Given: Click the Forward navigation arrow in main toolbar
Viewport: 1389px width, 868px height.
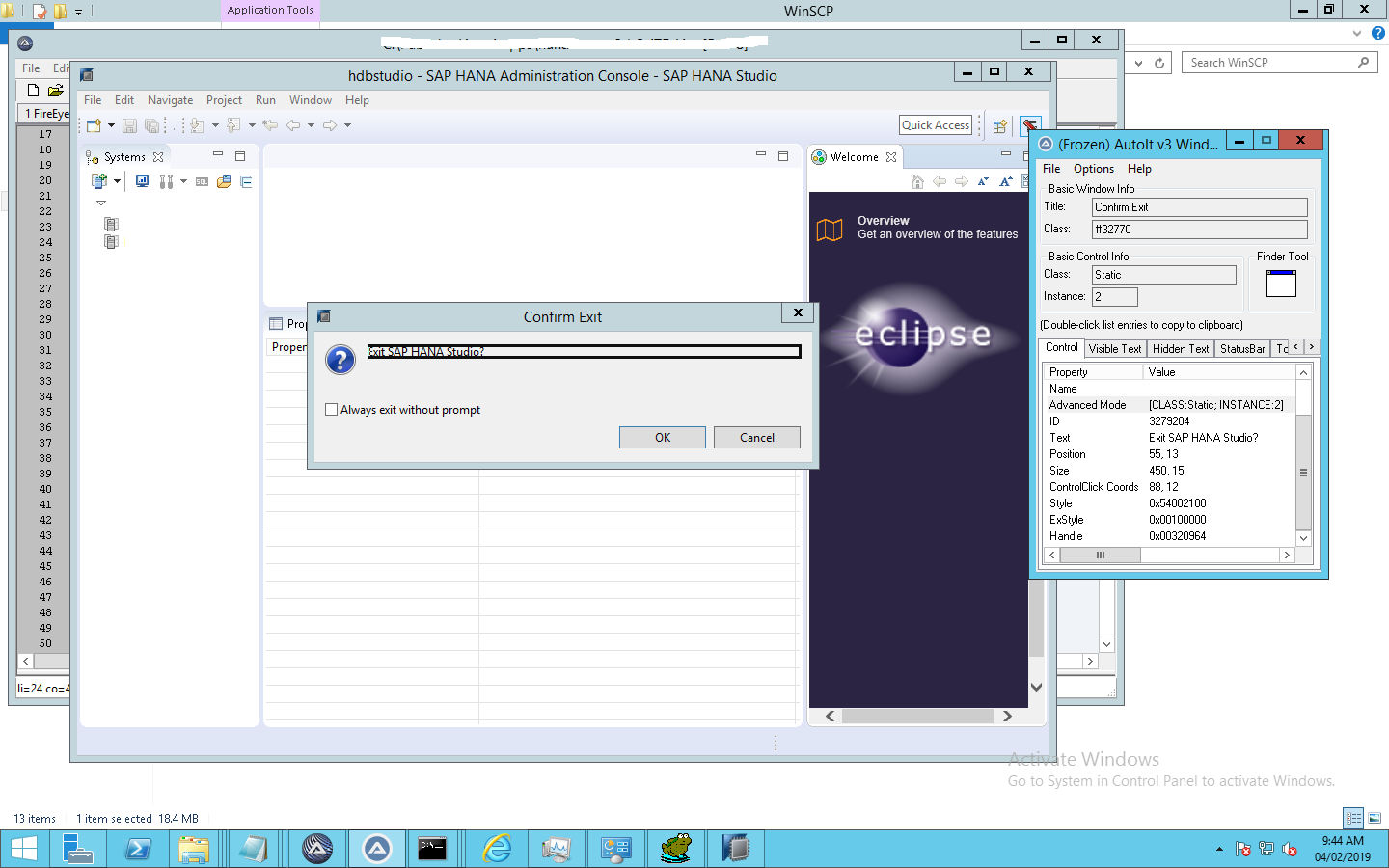Looking at the screenshot, I should tap(330, 125).
